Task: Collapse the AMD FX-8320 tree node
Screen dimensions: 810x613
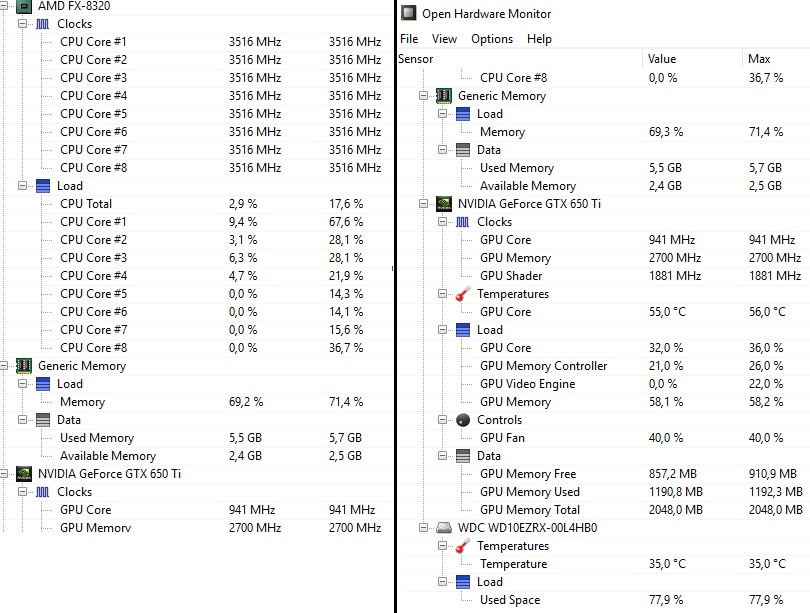Action: point(6,5)
